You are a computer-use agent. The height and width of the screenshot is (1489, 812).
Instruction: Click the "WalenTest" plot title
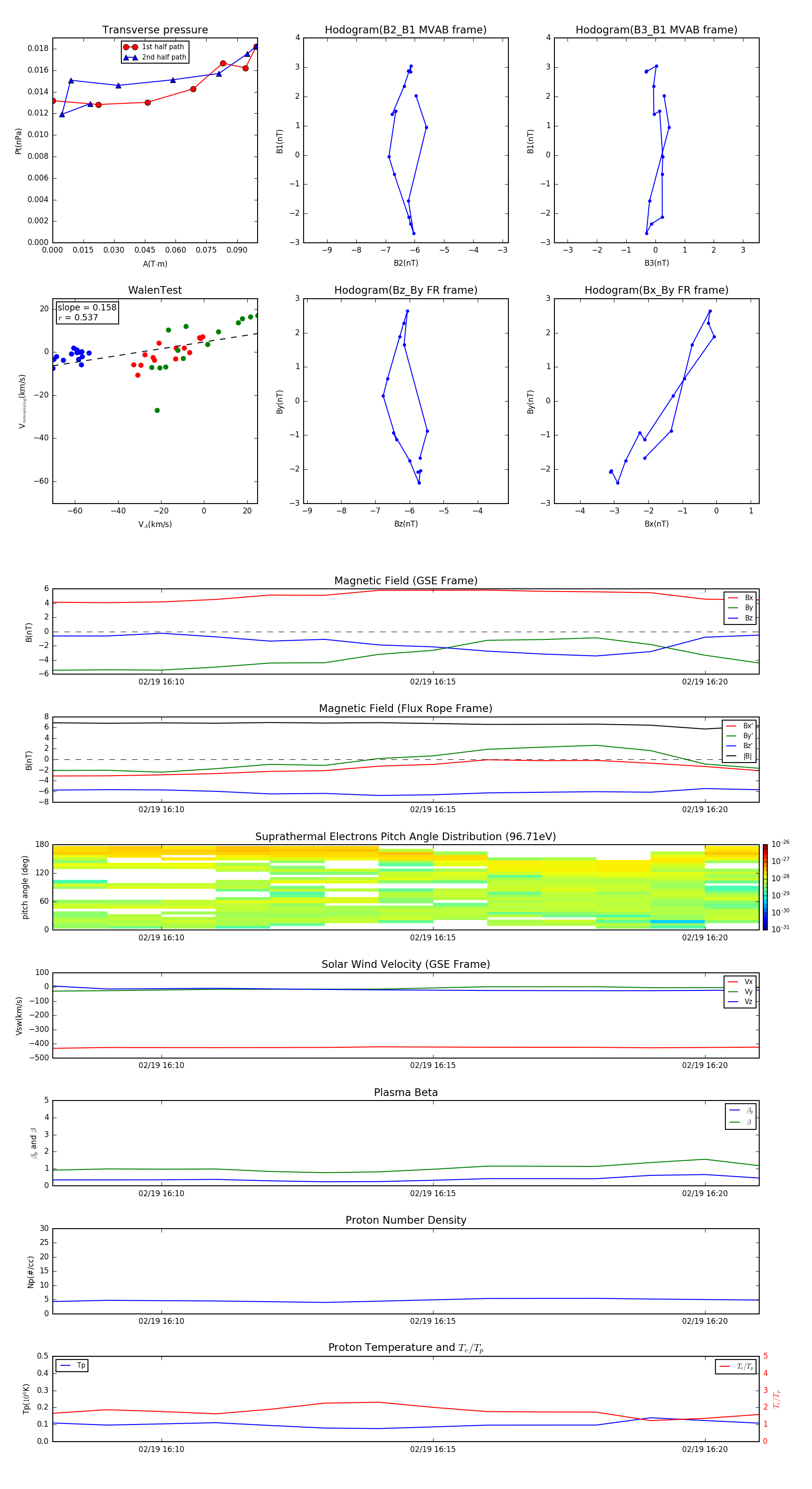point(155,290)
